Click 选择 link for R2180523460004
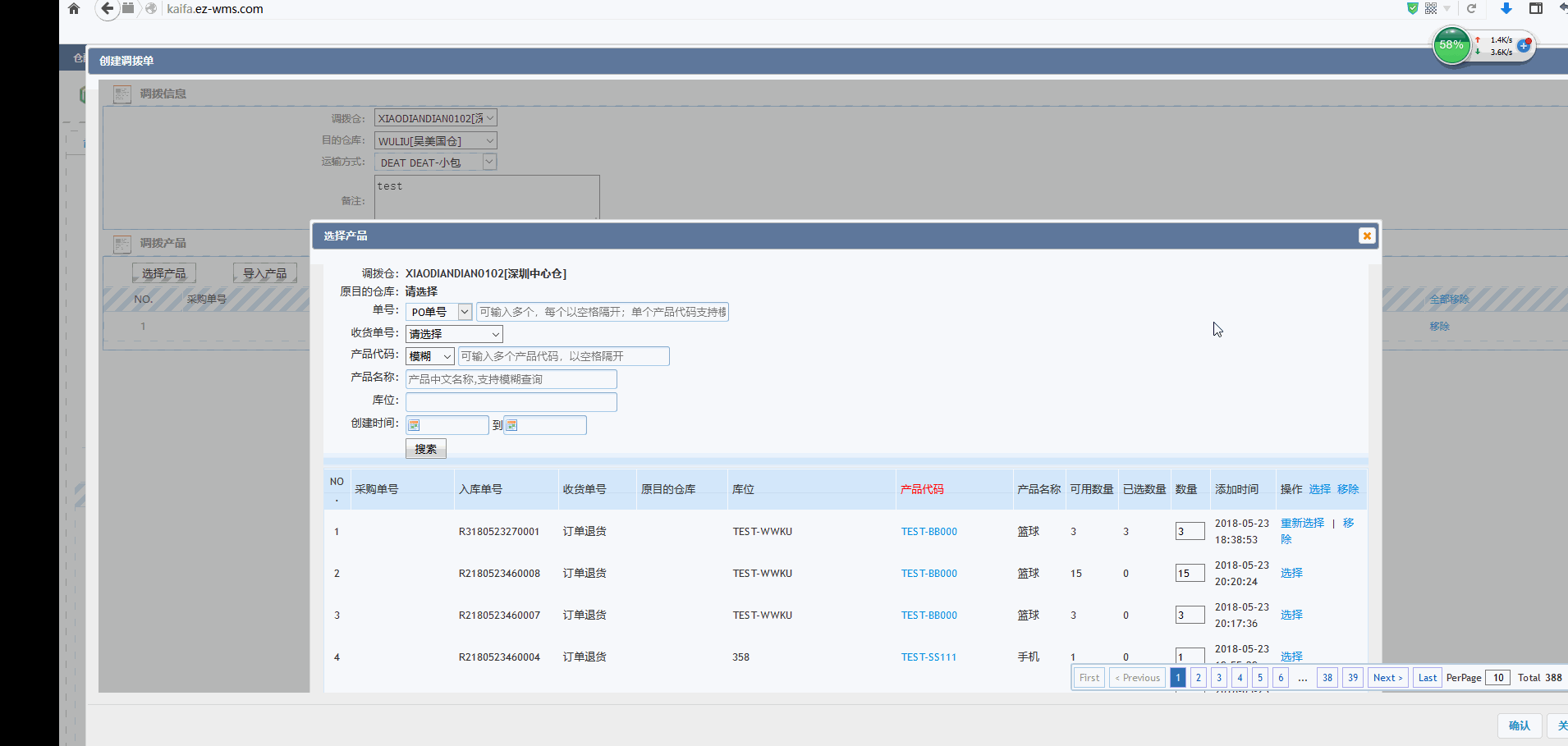 [x=1291, y=657]
